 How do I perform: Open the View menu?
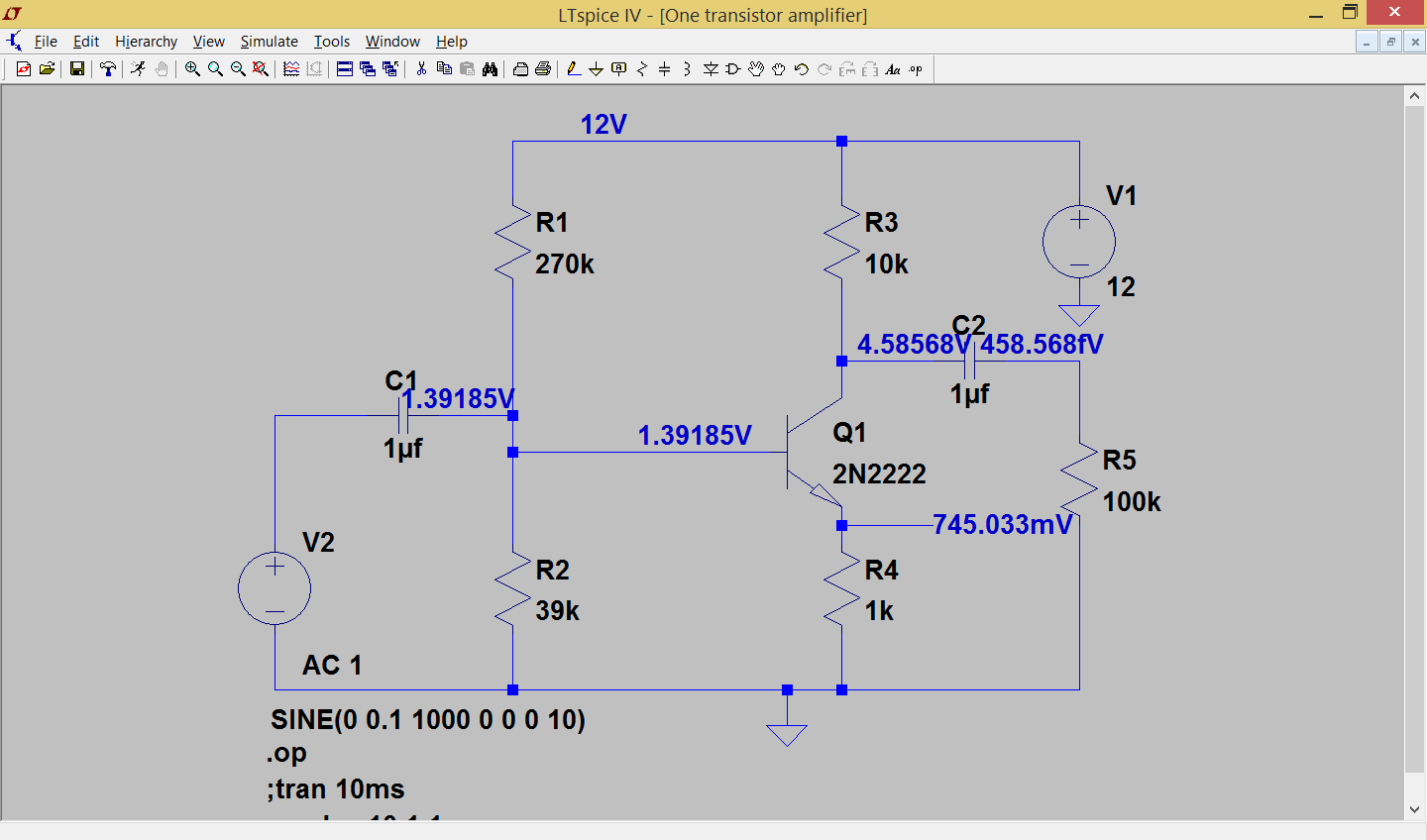[x=208, y=42]
